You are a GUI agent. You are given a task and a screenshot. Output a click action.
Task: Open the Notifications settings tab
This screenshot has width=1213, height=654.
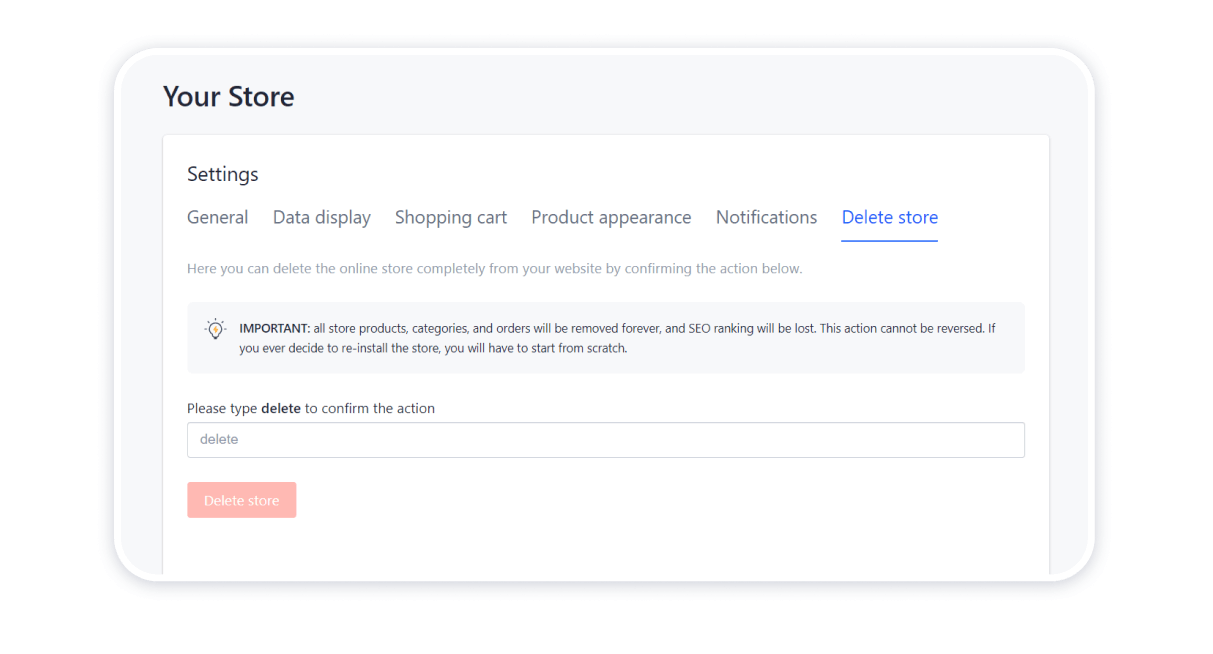click(766, 217)
